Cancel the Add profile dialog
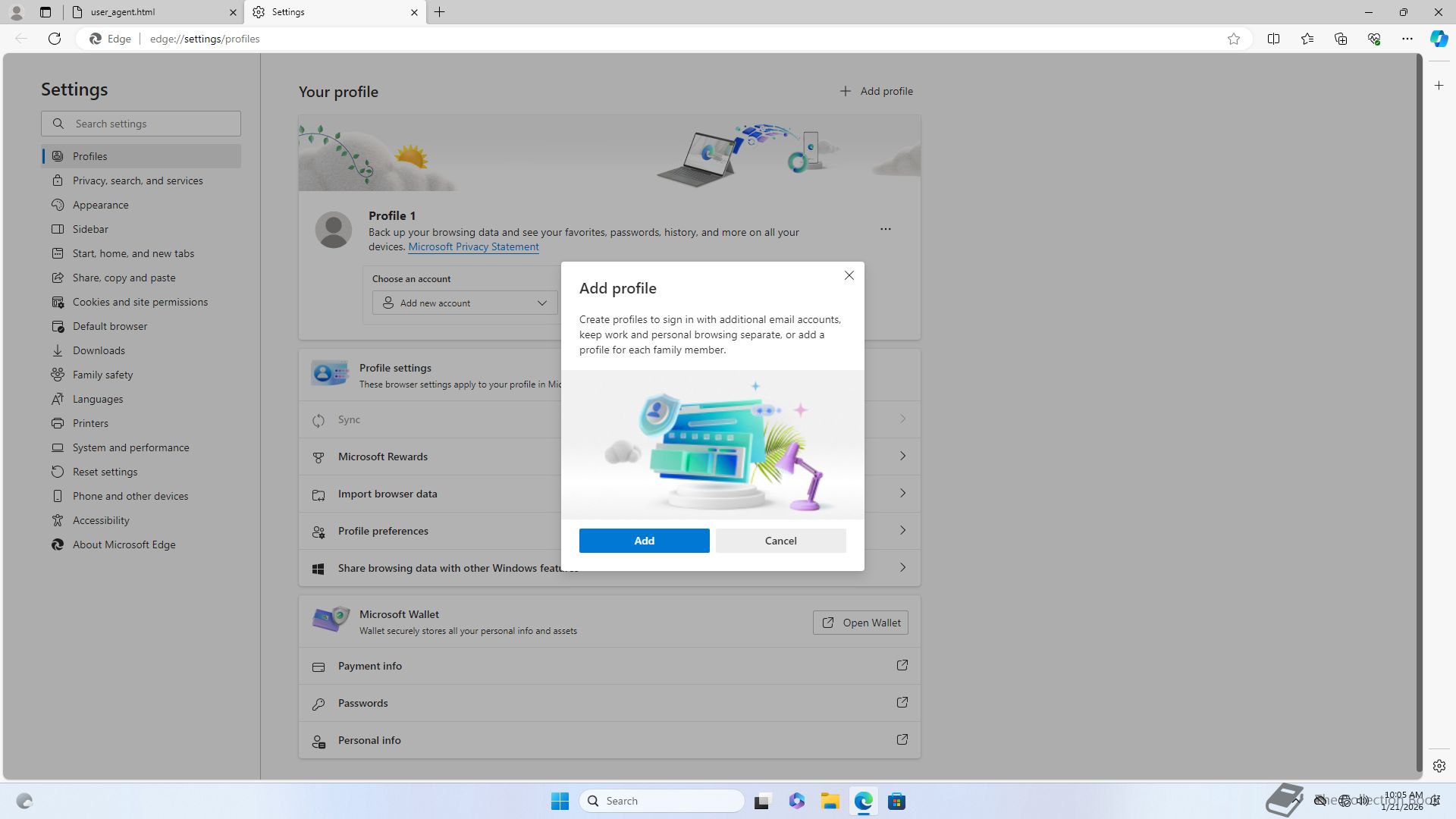1456x819 pixels. [780, 541]
